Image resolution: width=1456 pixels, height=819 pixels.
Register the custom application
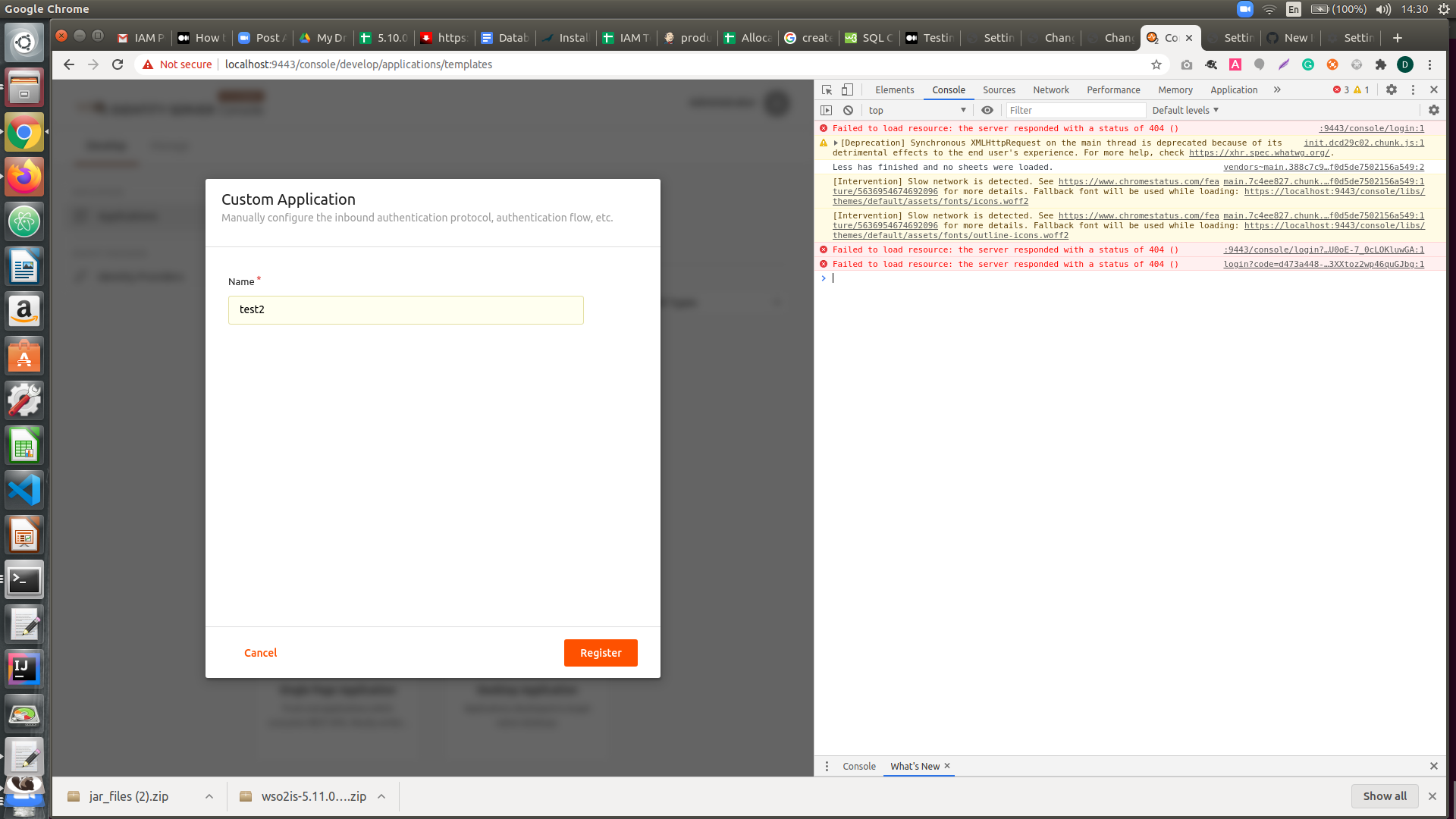point(600,653)
